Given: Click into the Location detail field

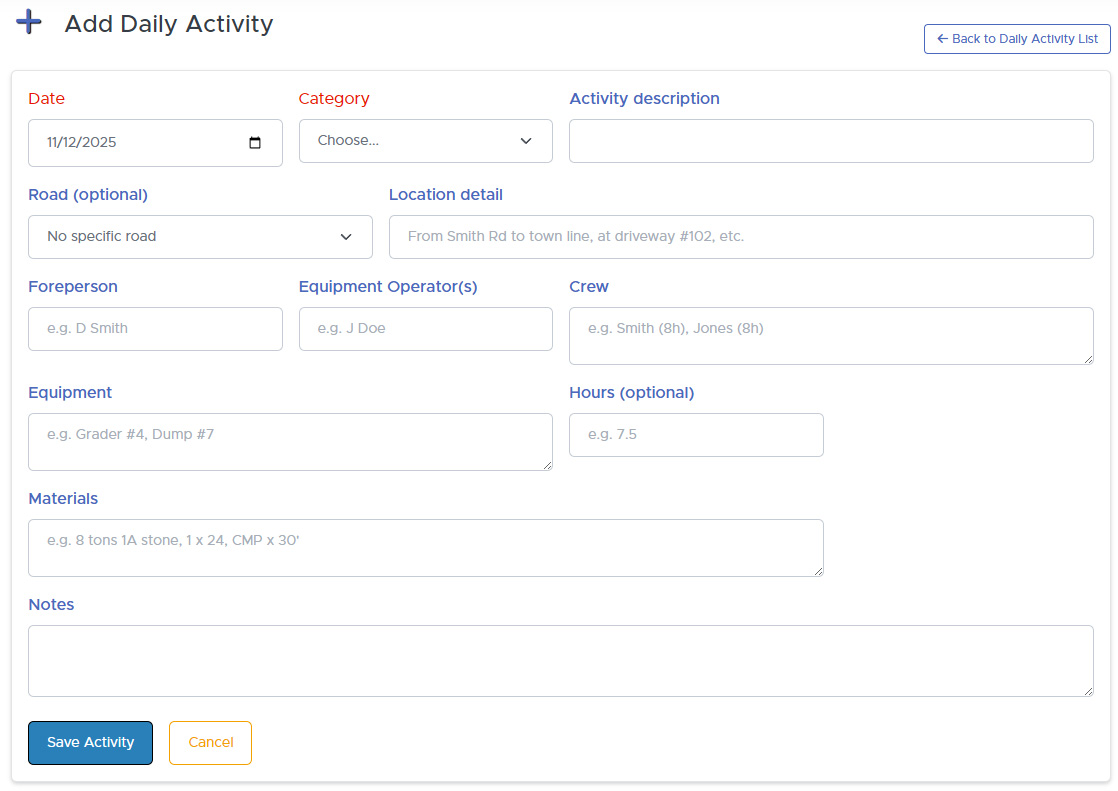Looking at the screenshot, I should (740, 237).
